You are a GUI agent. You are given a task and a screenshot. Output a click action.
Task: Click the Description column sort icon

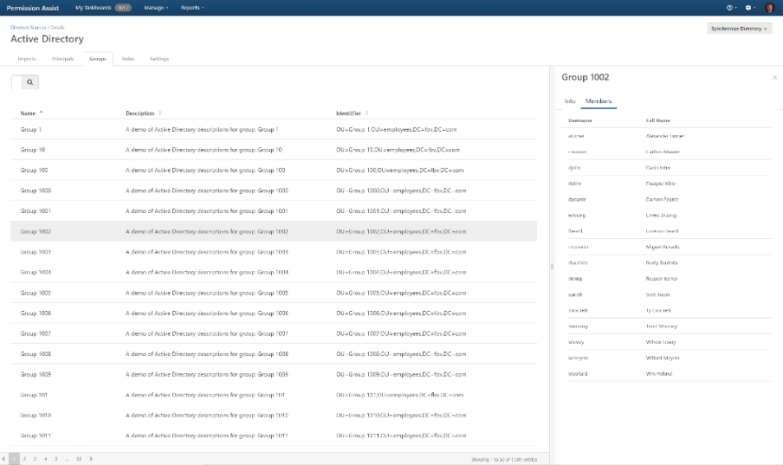click(160, 113)
